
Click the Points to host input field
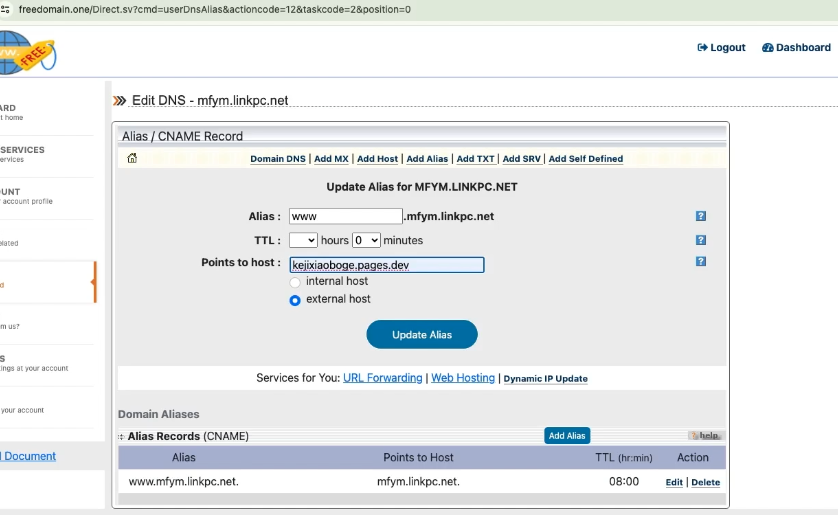click(x=386, y=265)
